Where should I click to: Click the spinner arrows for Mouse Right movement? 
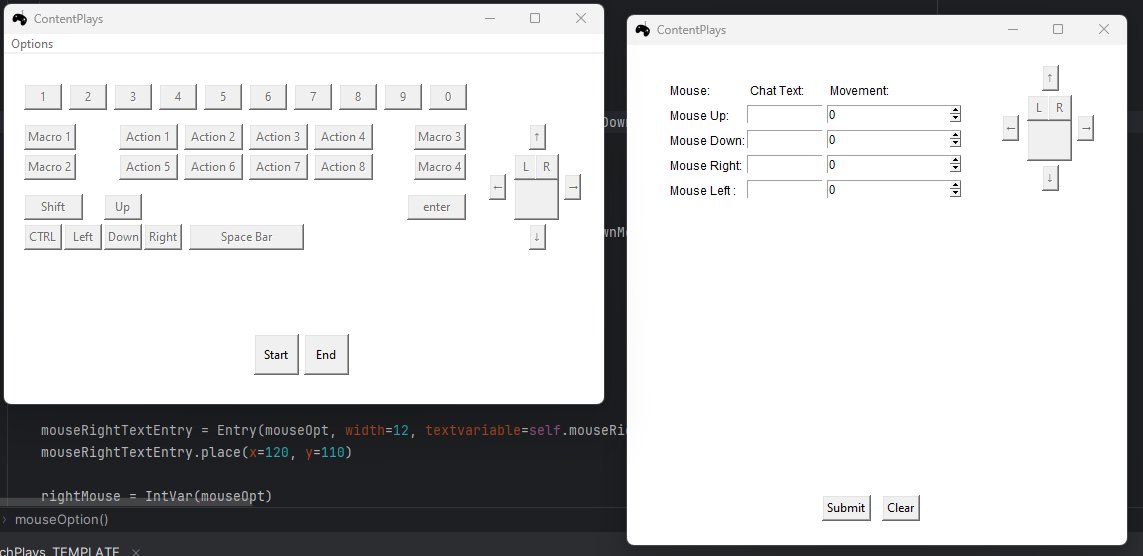point(956,165)
